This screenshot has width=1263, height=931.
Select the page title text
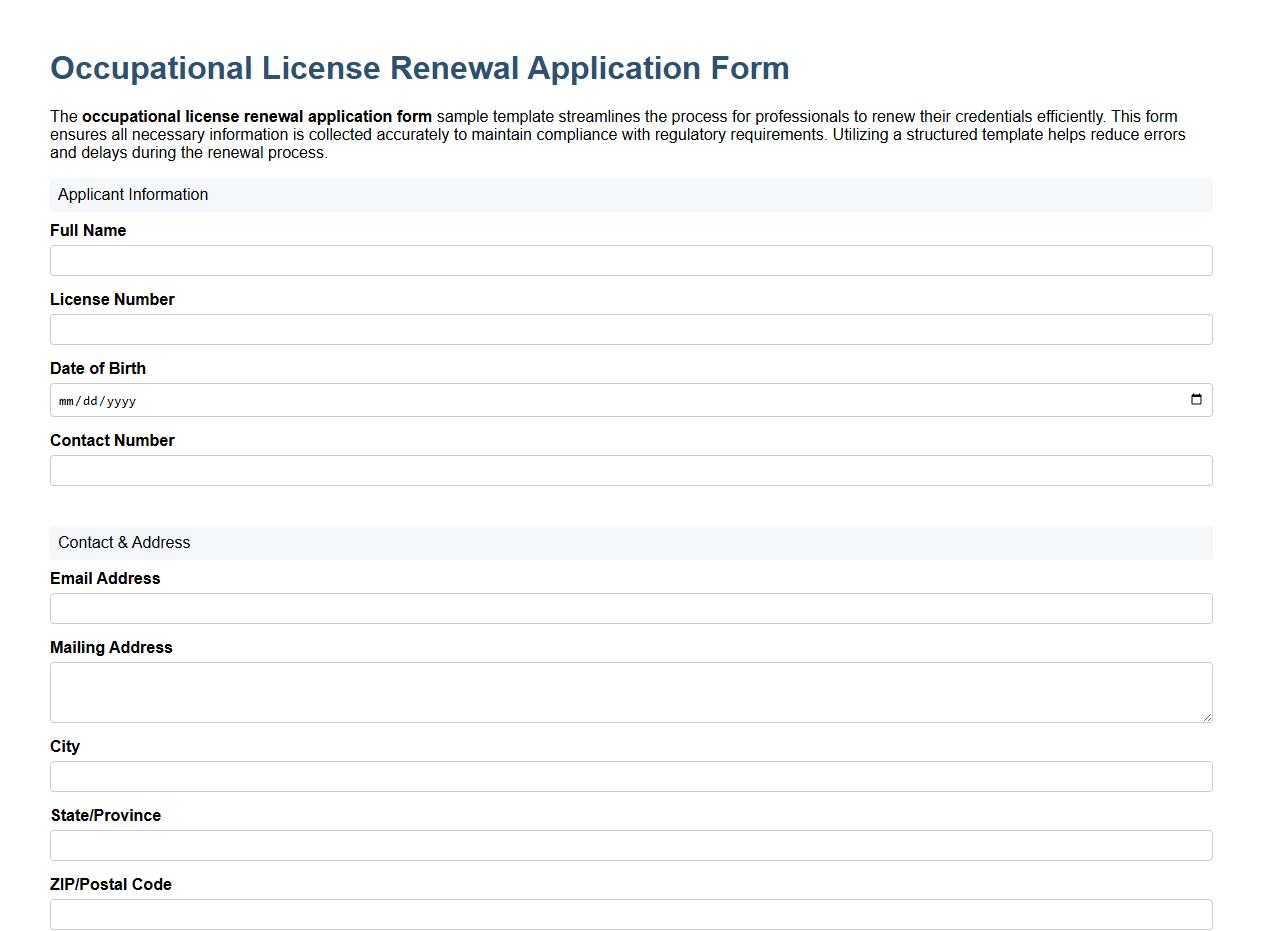pyautogui.click(x=419, y=68)
